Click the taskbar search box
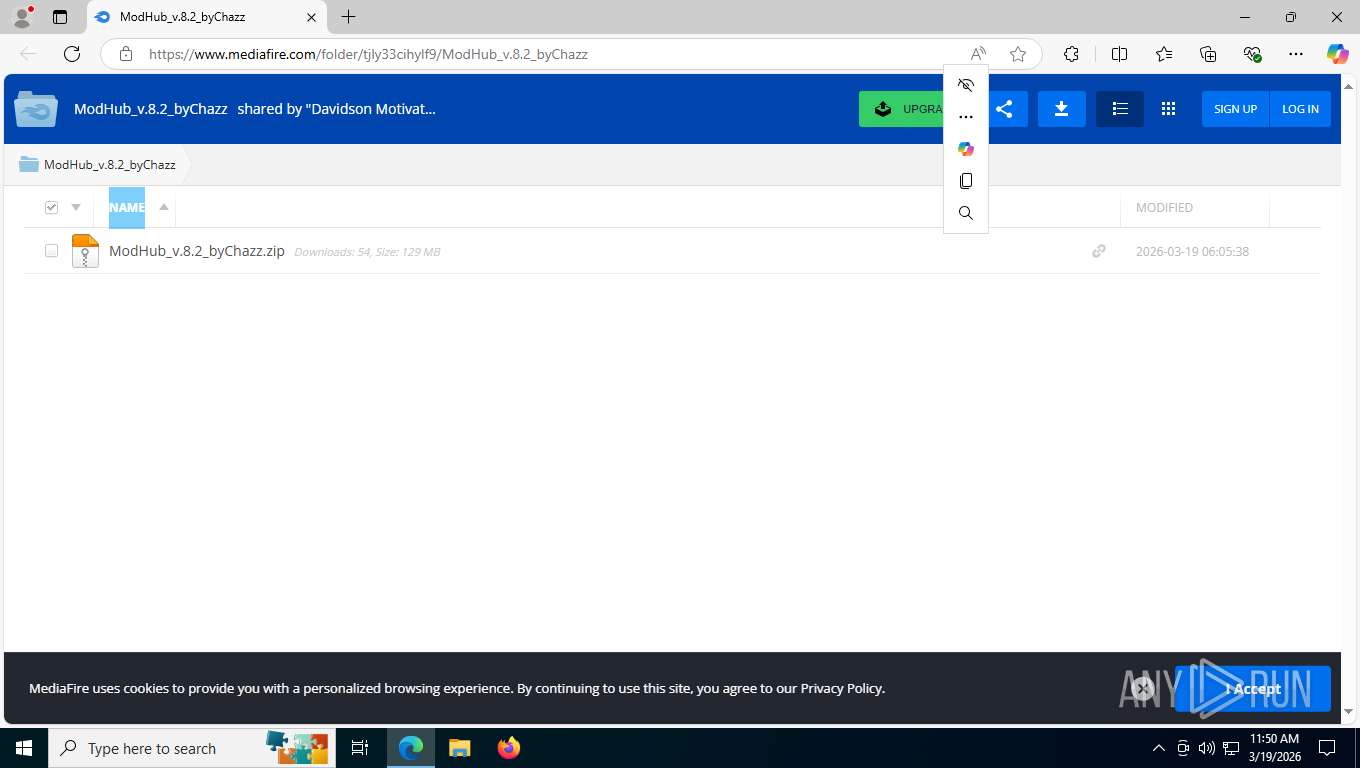1360x768 pixels. click(191, 748)
